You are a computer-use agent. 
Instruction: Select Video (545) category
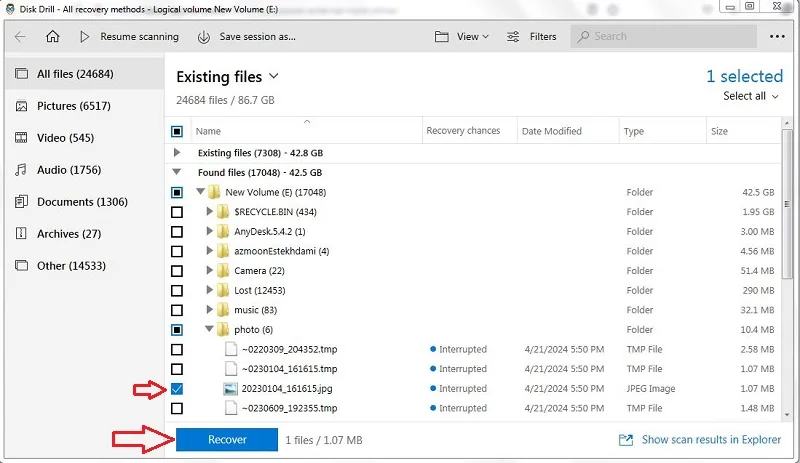click(x=84, y=138)
